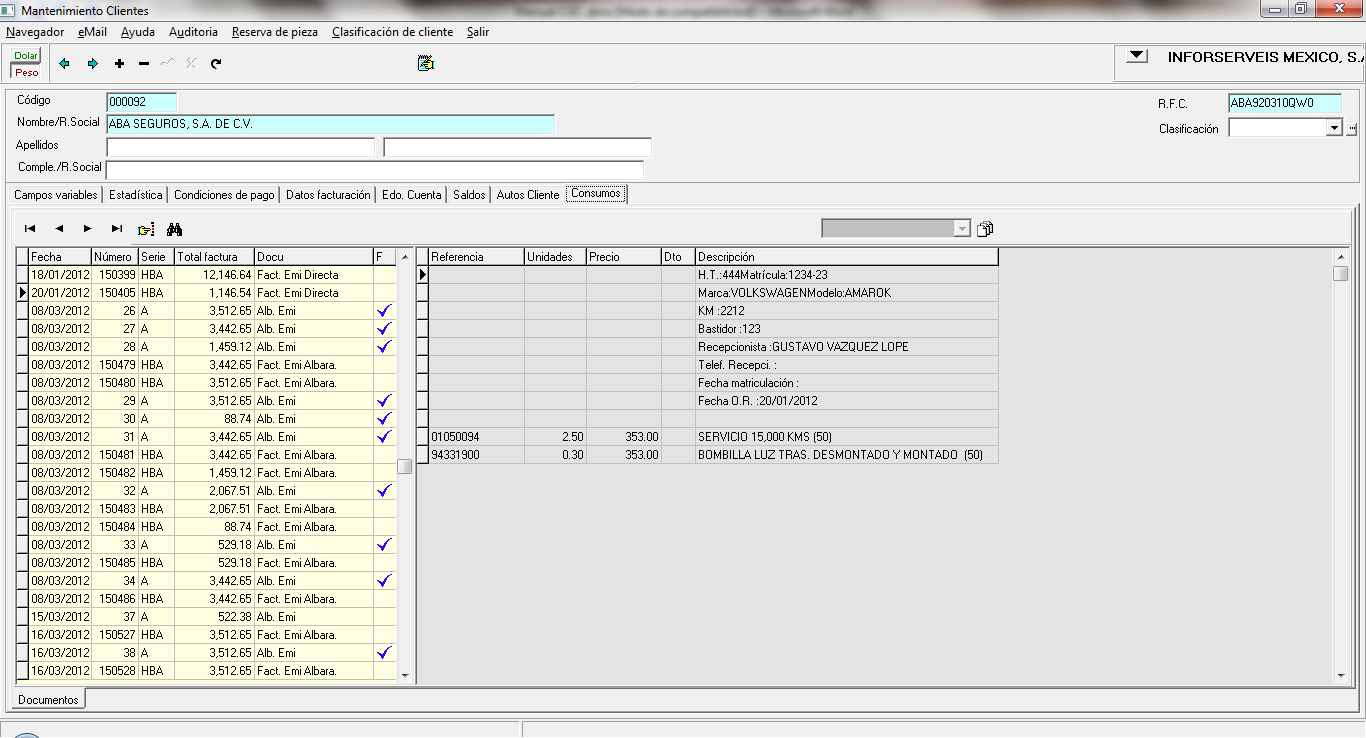Open Reserva de pieza menu
This screenshot has width=1366, height=738.
point(275,32)
